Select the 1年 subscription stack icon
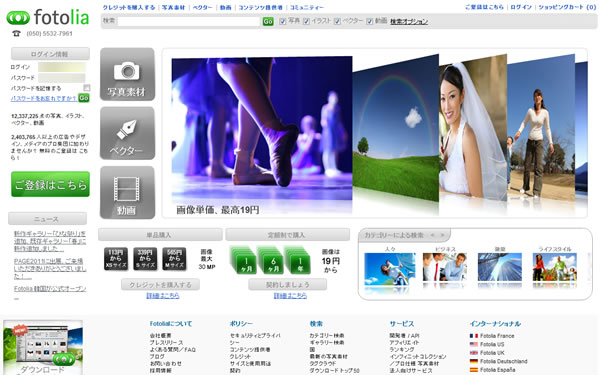The height and width of the screenshot is (375, 600). click(x=297, y=260)
